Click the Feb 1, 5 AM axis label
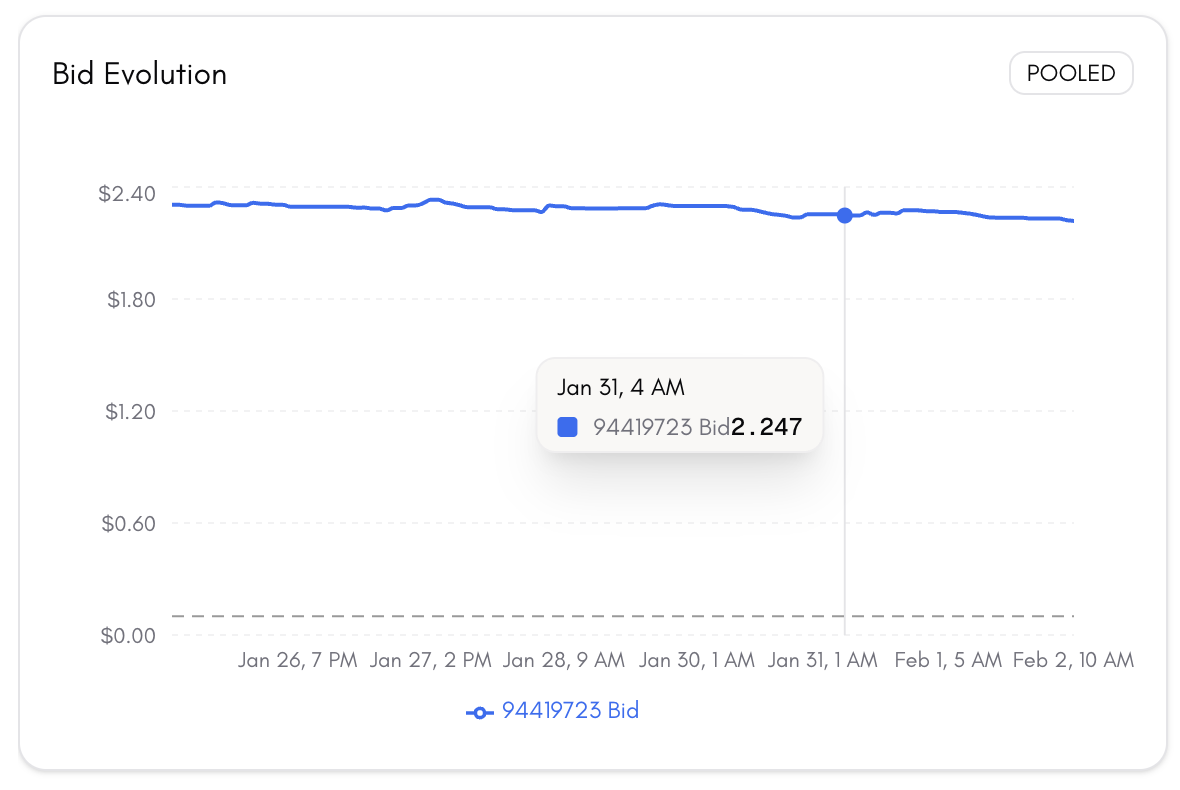Image resolution: width=1180 pixels, height=790 pixels. [948, 660]
